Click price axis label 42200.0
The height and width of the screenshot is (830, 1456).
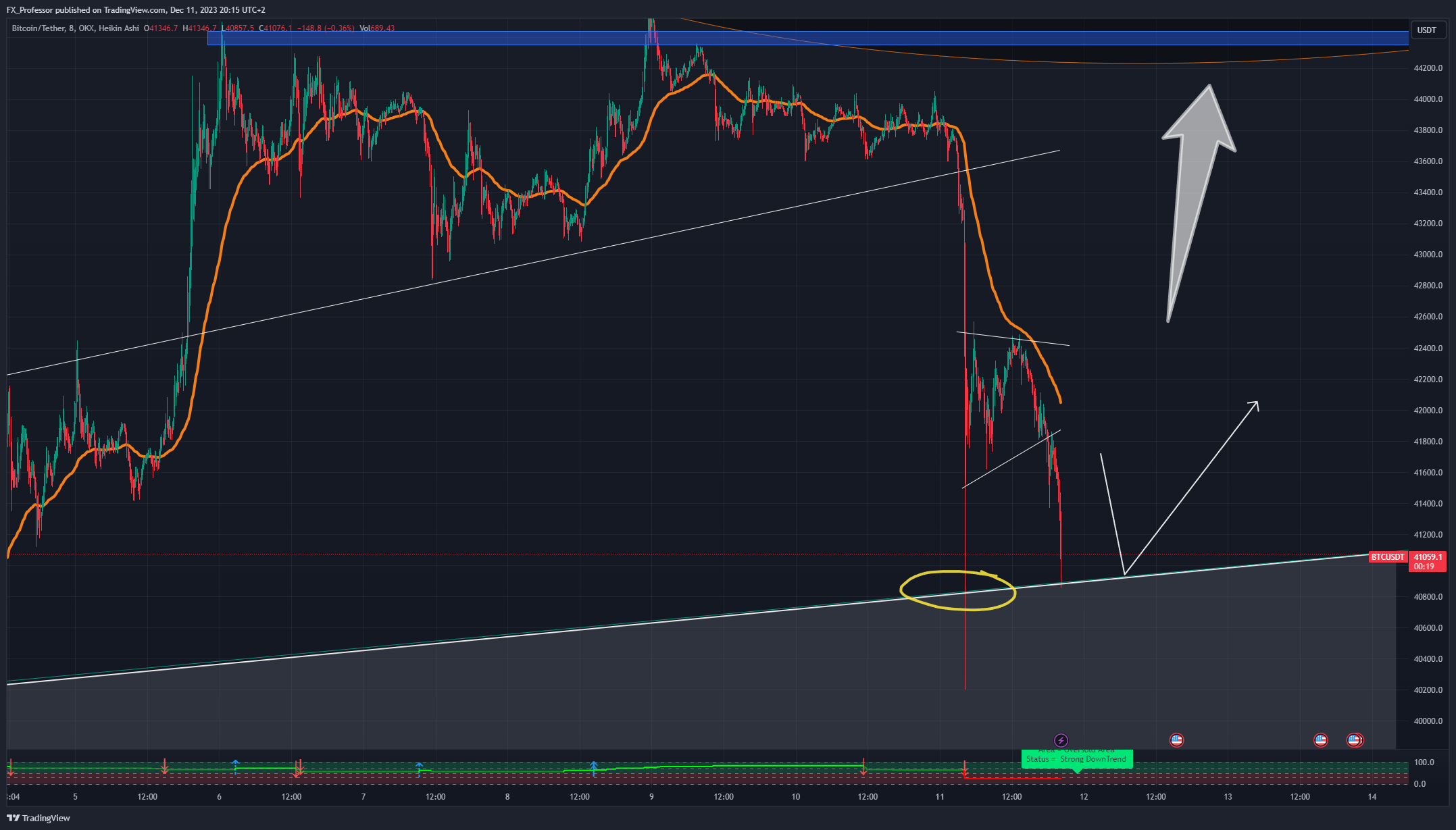coord(1428,380)
